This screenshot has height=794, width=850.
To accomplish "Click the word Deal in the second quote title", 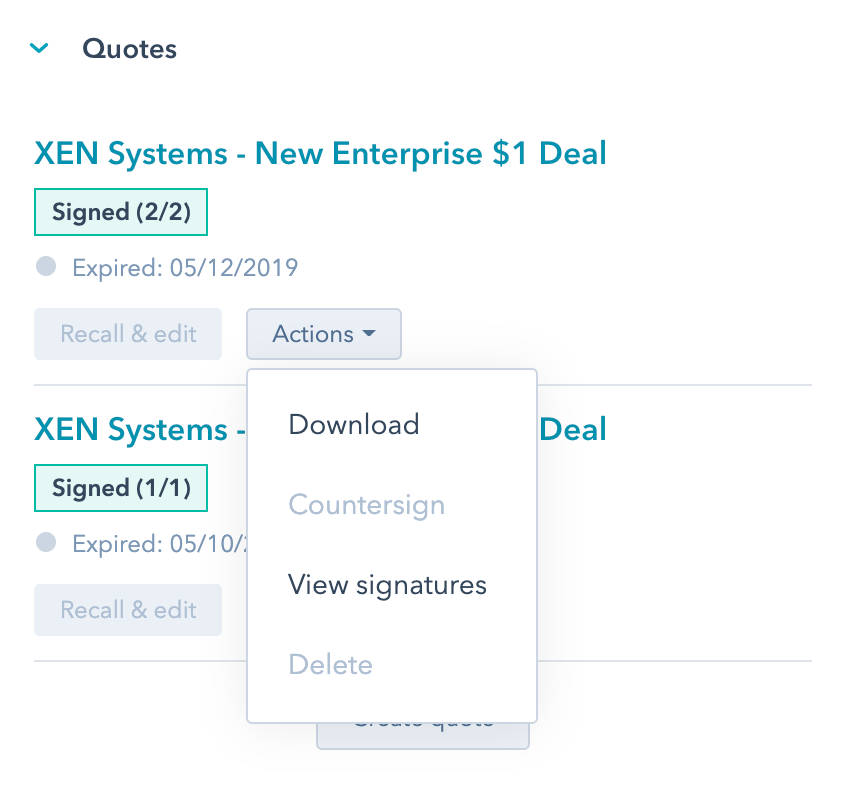I will (573, 430).
